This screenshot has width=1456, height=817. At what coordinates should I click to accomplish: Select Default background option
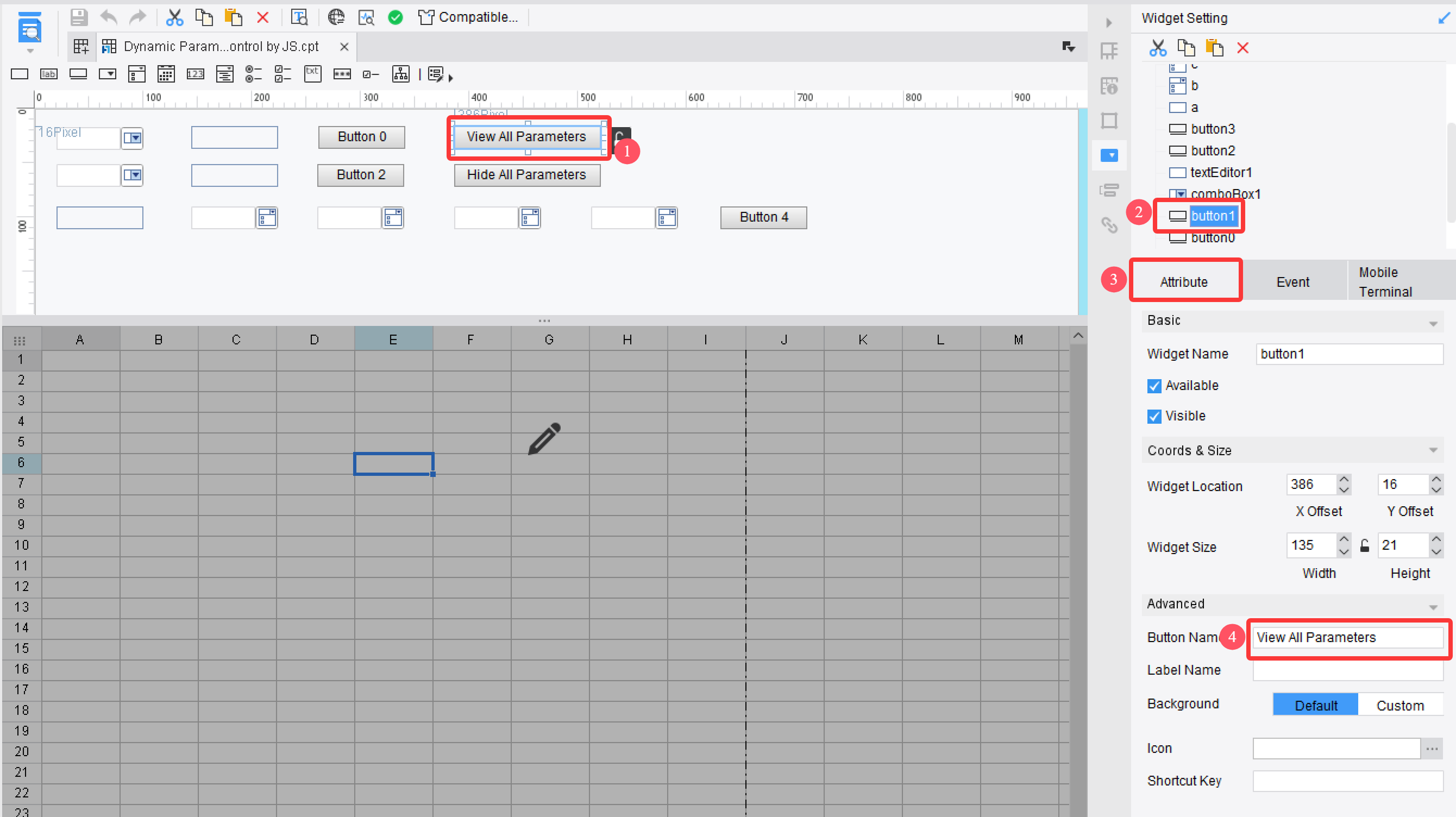(x=1315, y=705)
